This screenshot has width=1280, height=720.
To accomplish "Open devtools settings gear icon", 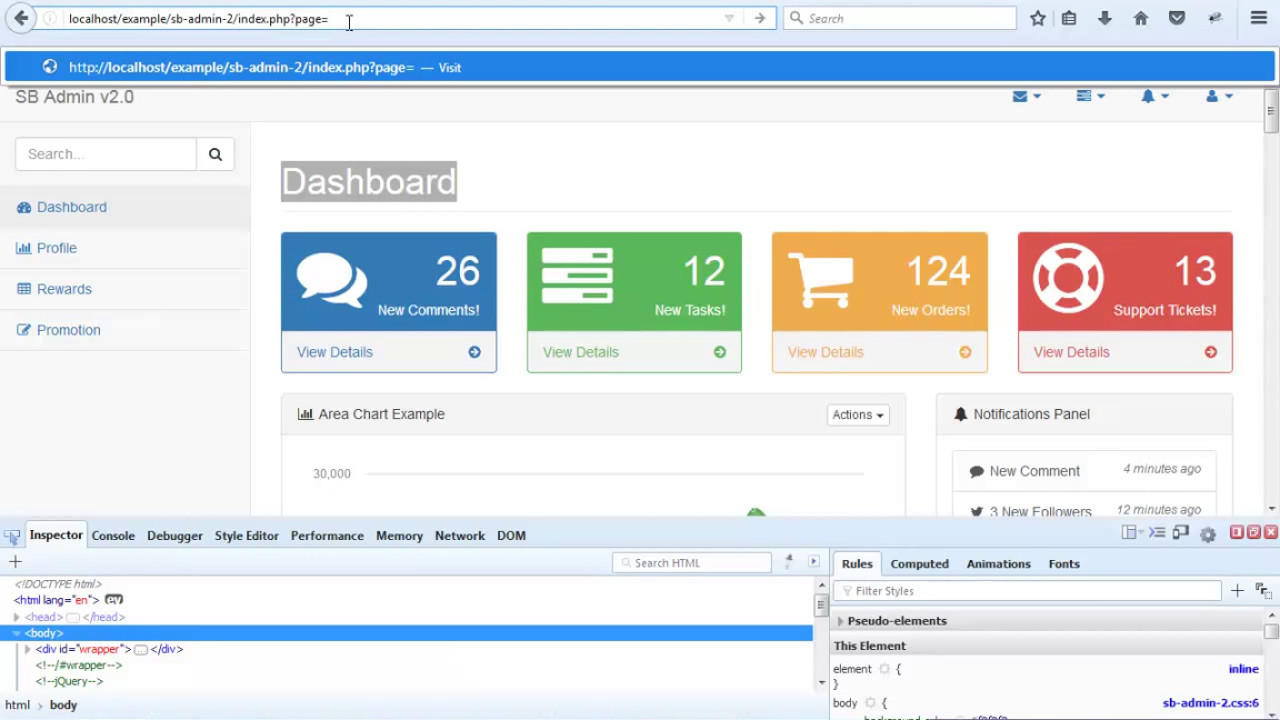I will pos(1207,534).
